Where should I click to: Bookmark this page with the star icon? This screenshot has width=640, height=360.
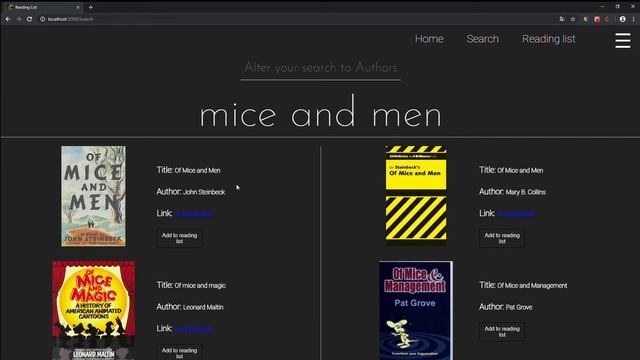[573, 19]
